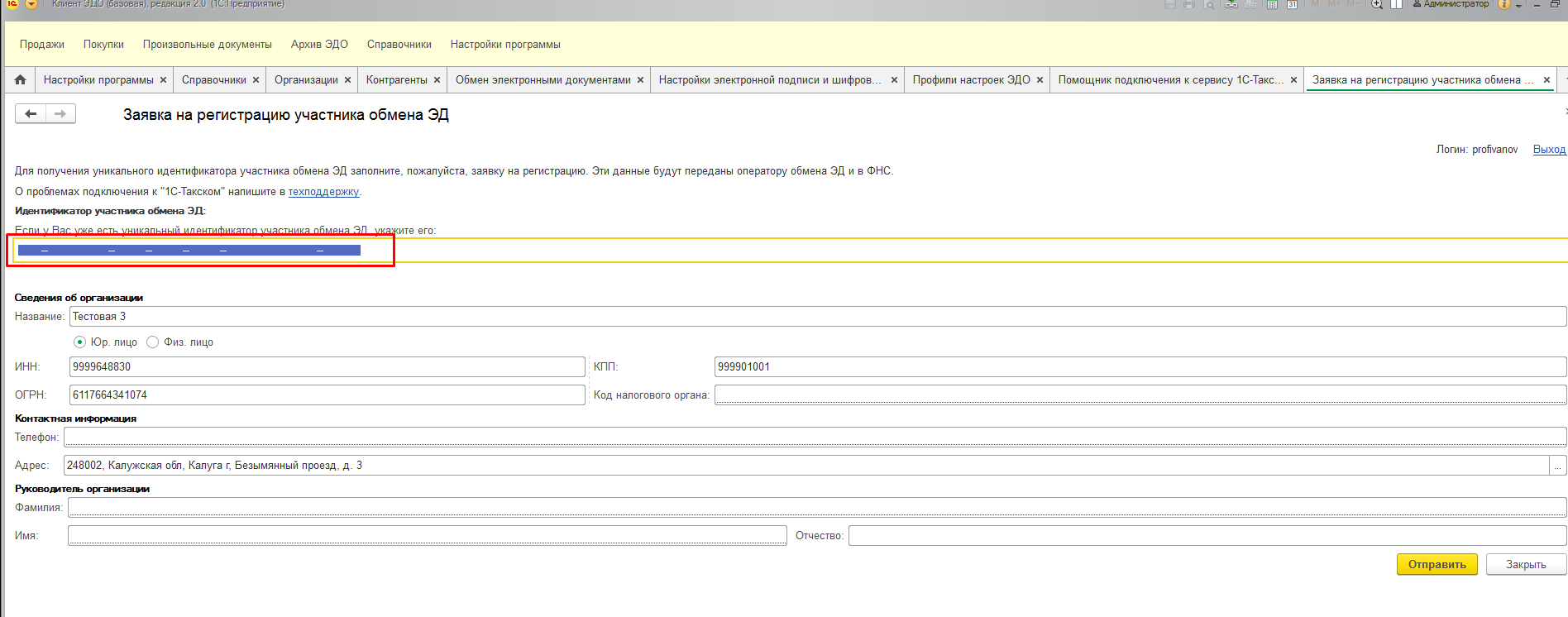
Task: Click the get link icon in title bar
Action: 1231,4
